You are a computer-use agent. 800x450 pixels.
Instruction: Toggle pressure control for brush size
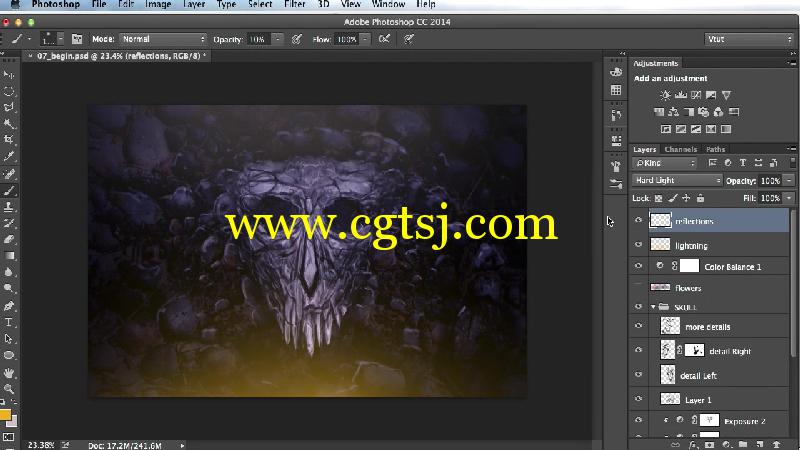tap(409, 39)
